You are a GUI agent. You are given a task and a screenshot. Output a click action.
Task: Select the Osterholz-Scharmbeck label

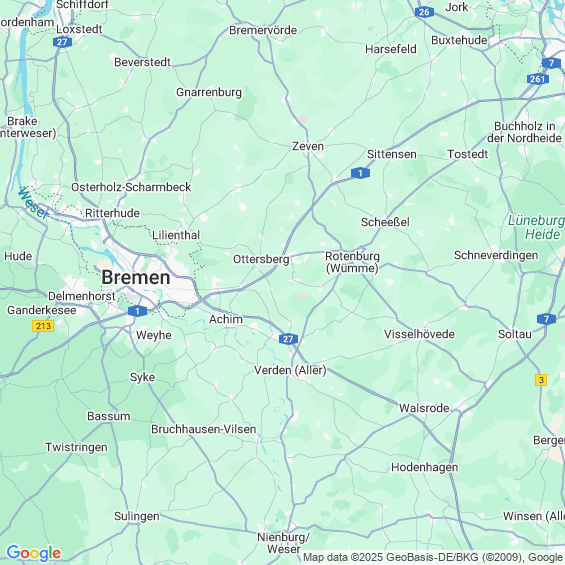[131, 187]
